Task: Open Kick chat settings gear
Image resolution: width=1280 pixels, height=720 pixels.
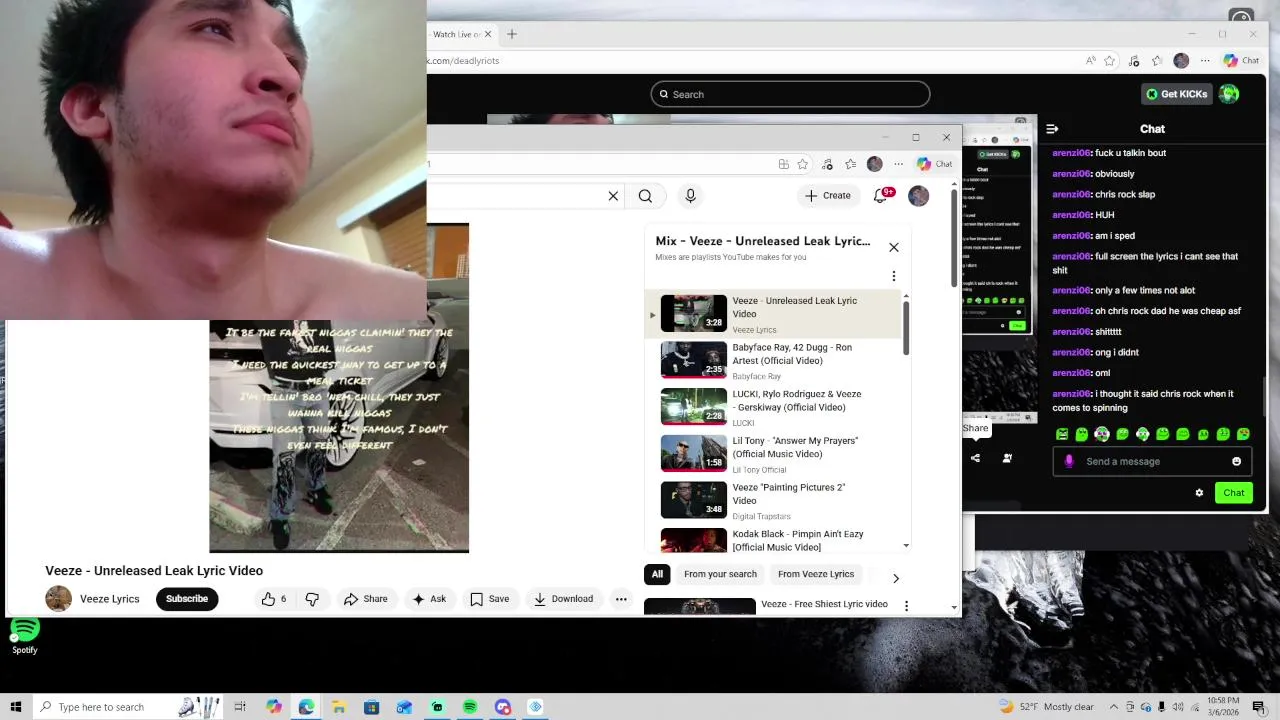Action: [1199, 493]
